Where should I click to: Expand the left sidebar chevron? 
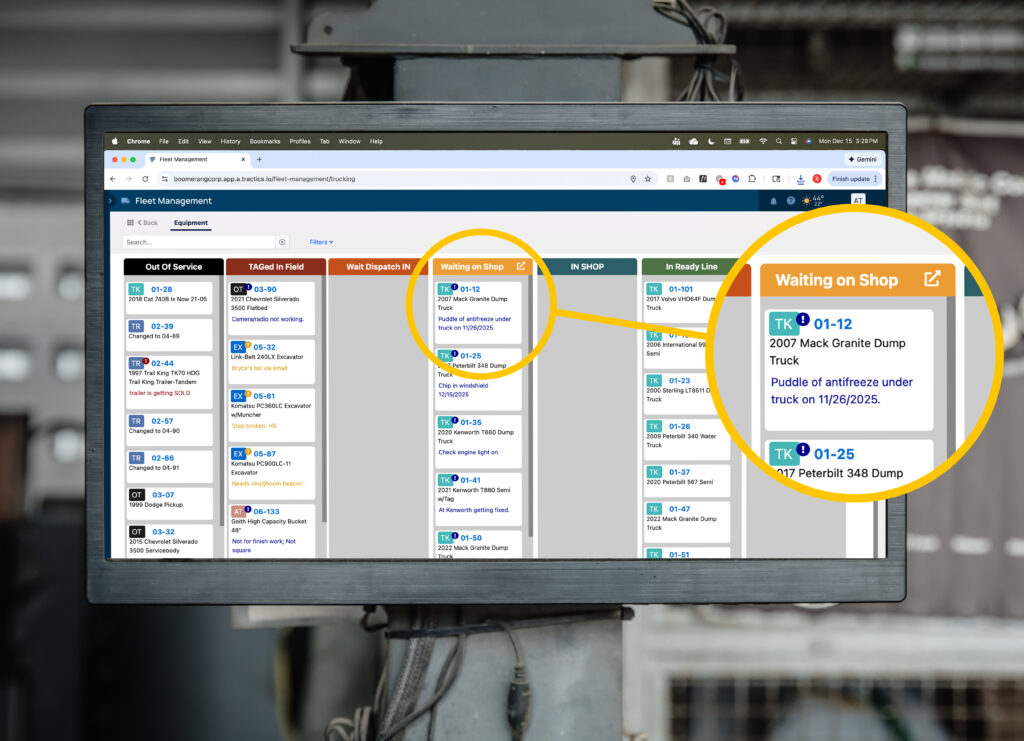tap(111, 201)
